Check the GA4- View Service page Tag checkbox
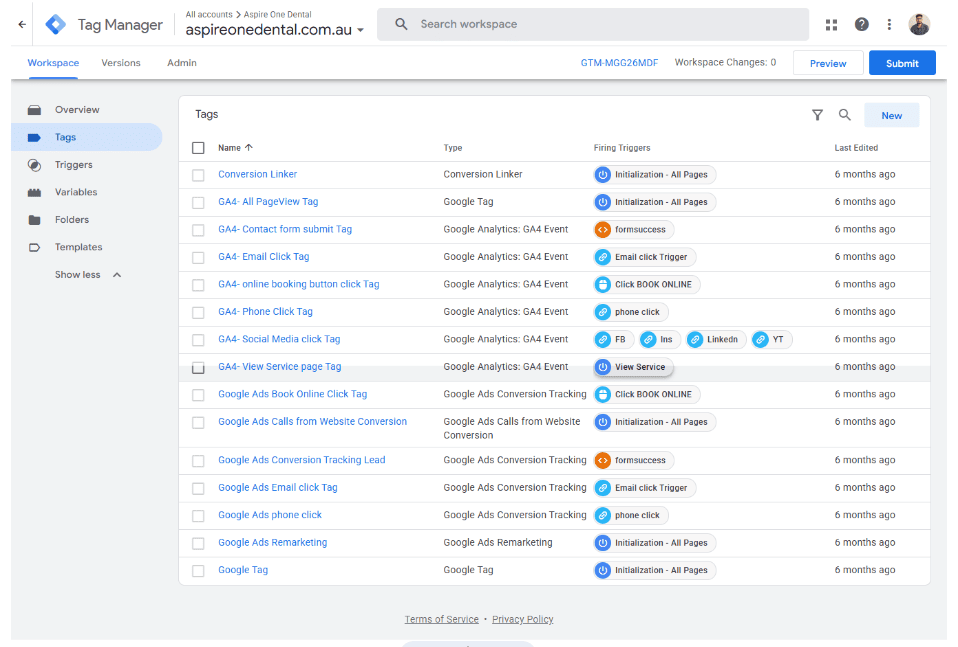The height and width of the screenshot is (647, 958). 198,368
